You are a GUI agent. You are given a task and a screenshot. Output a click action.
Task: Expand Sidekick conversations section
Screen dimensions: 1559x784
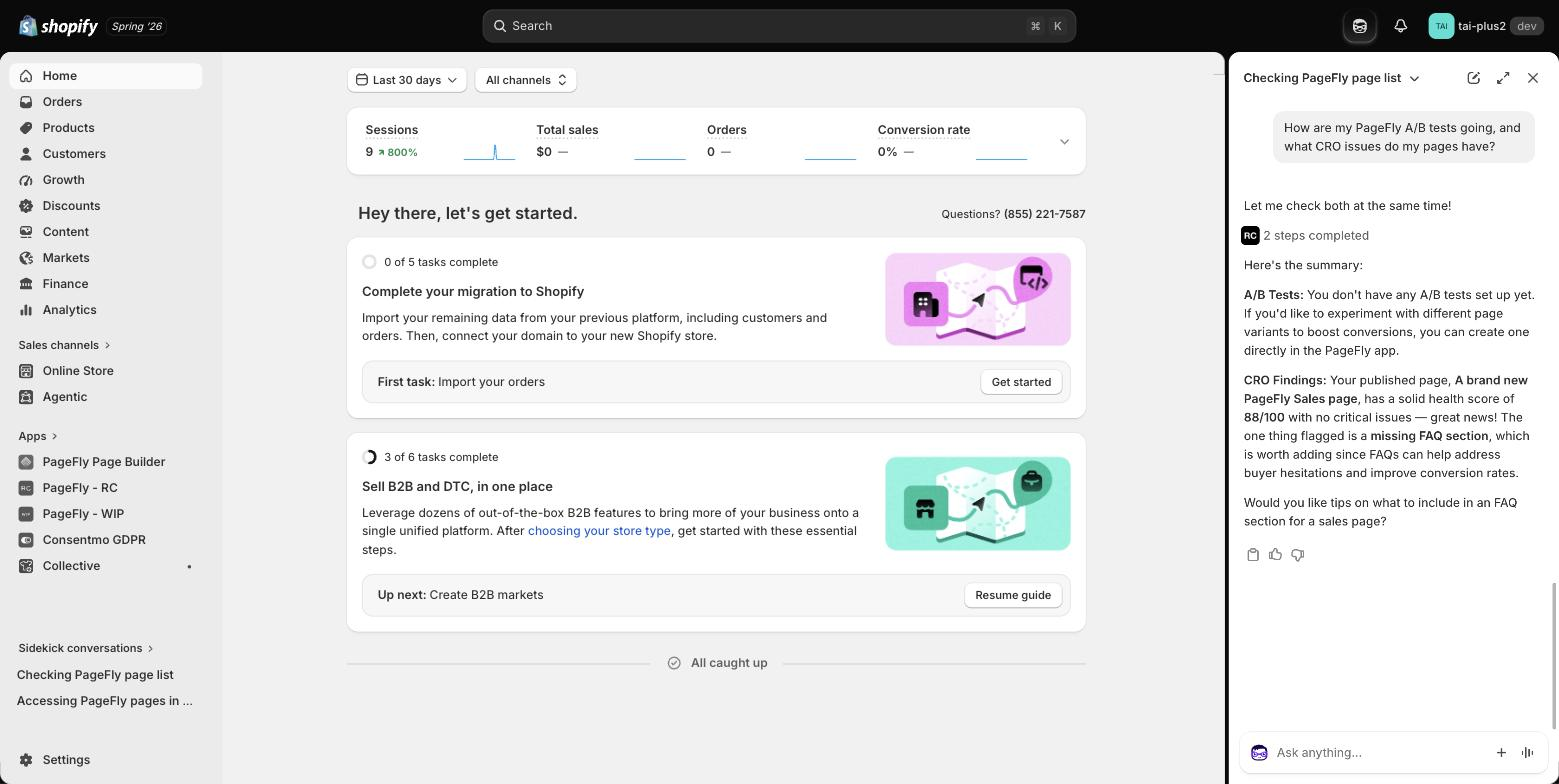pos(86,648)
